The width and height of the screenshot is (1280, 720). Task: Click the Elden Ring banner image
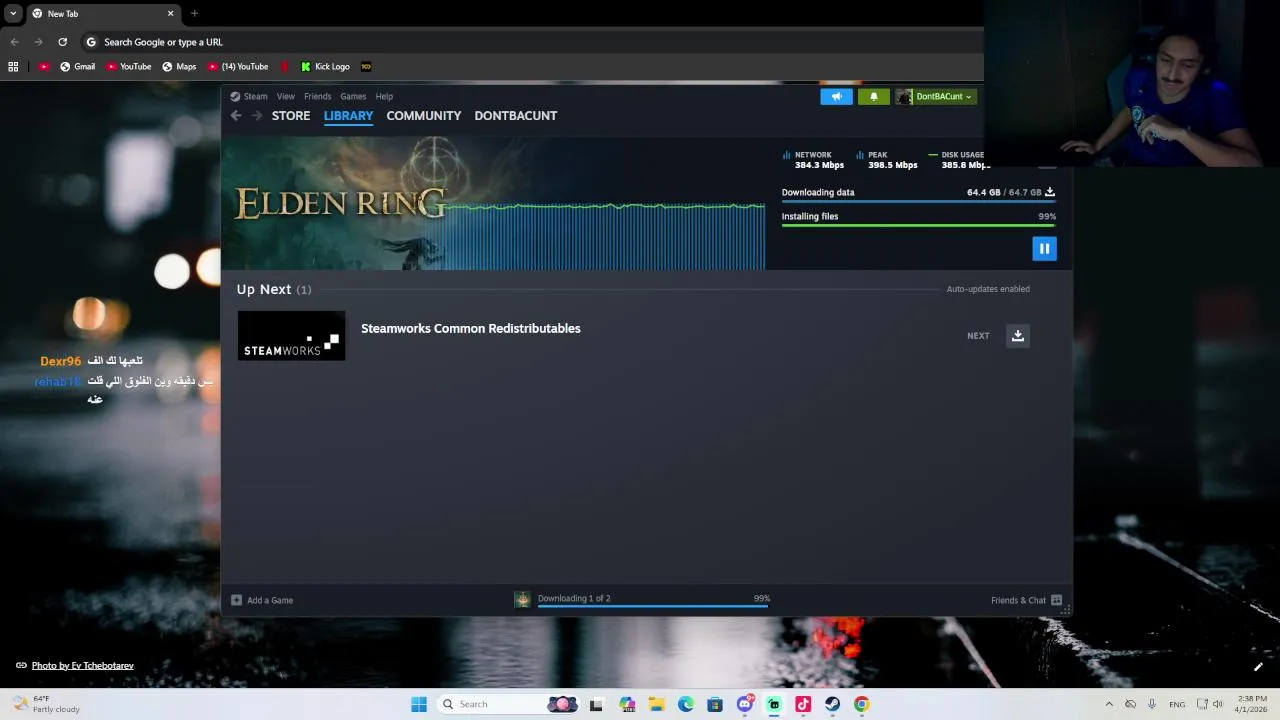click(494, 203)
